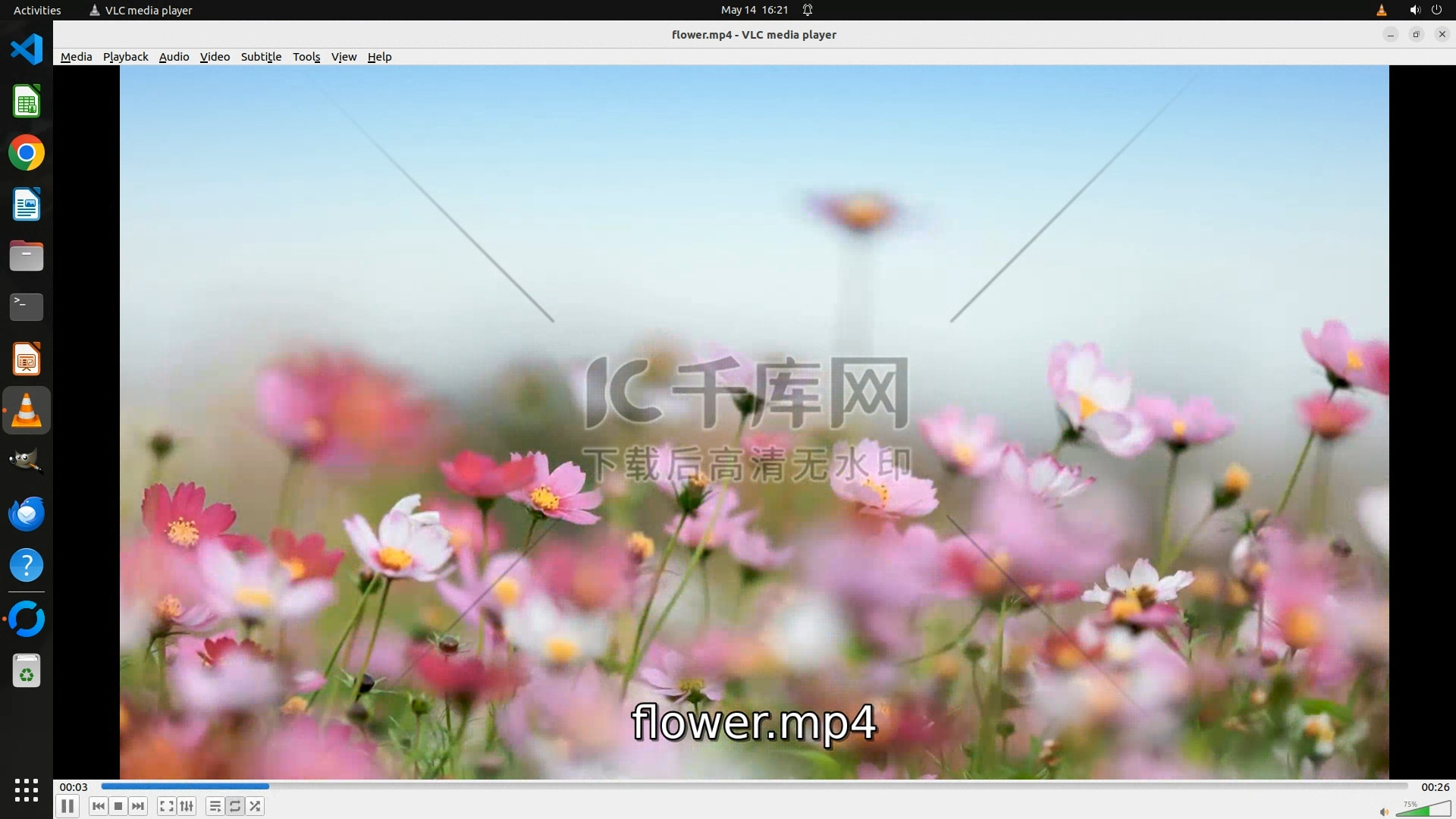Open the Playback menu
Image resolution: width=1456 pixels, height=819 pixels.
[x=125, y=57]
